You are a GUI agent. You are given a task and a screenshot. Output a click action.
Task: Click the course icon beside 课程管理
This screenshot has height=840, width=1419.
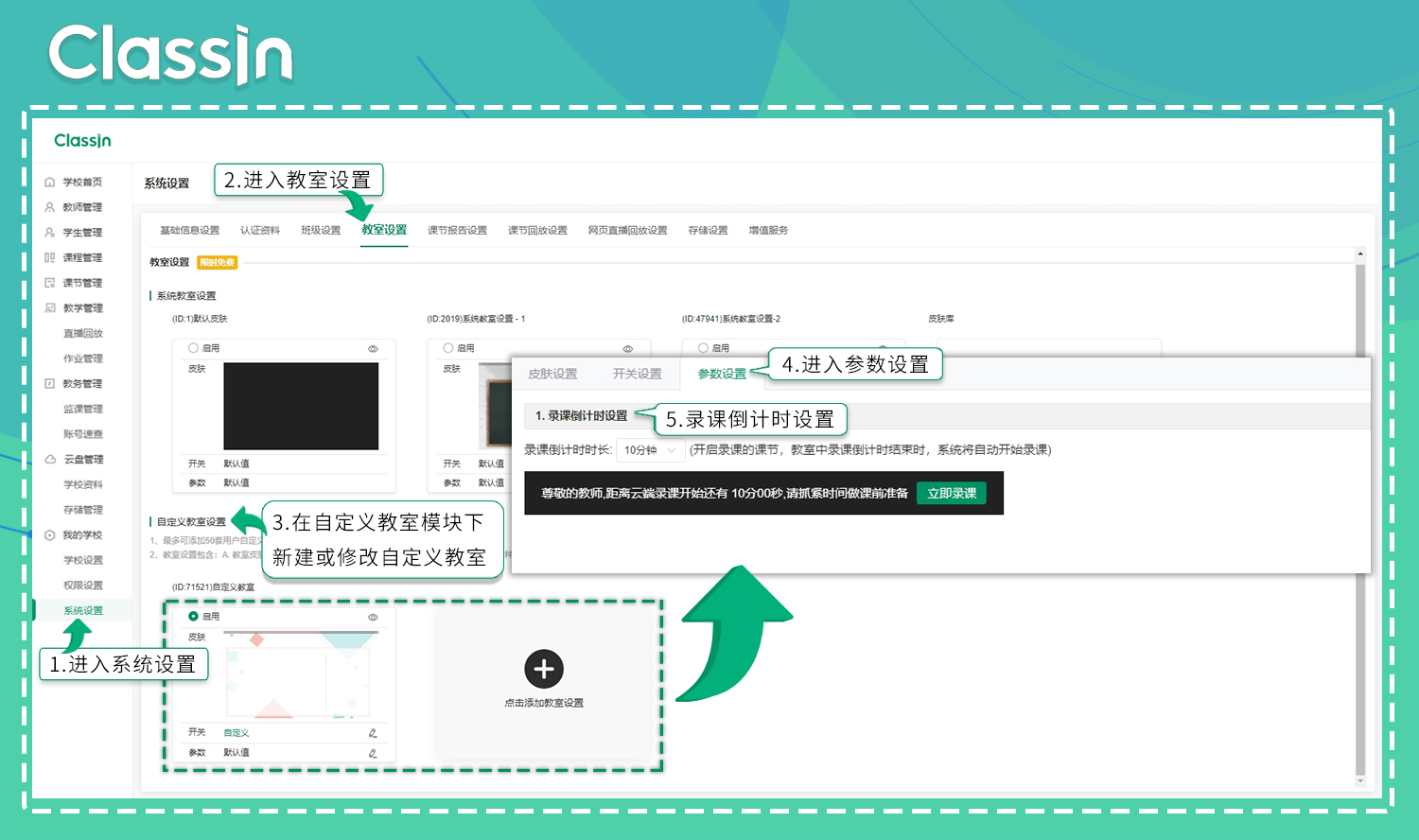click(50, 257)
